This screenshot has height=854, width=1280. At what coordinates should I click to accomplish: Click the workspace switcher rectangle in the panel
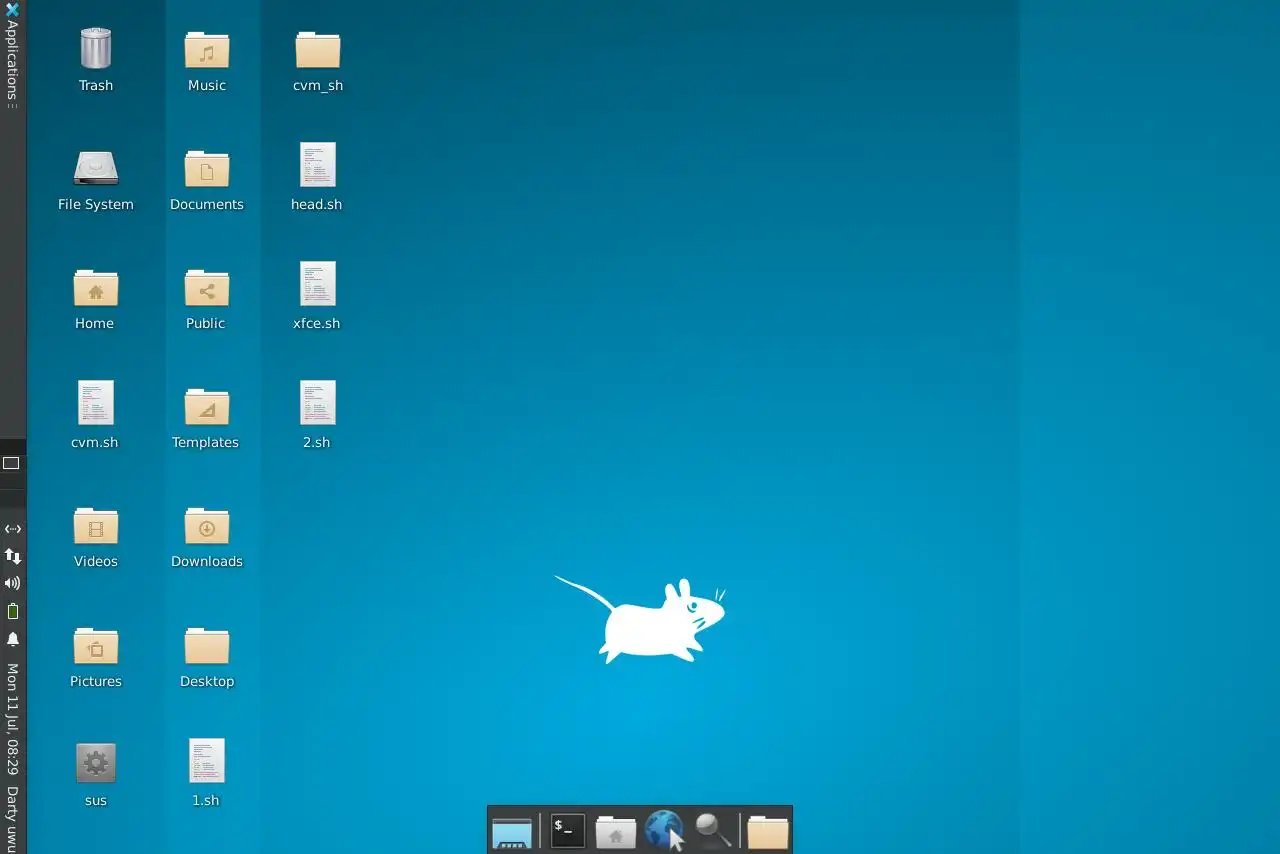click(12, 463)
